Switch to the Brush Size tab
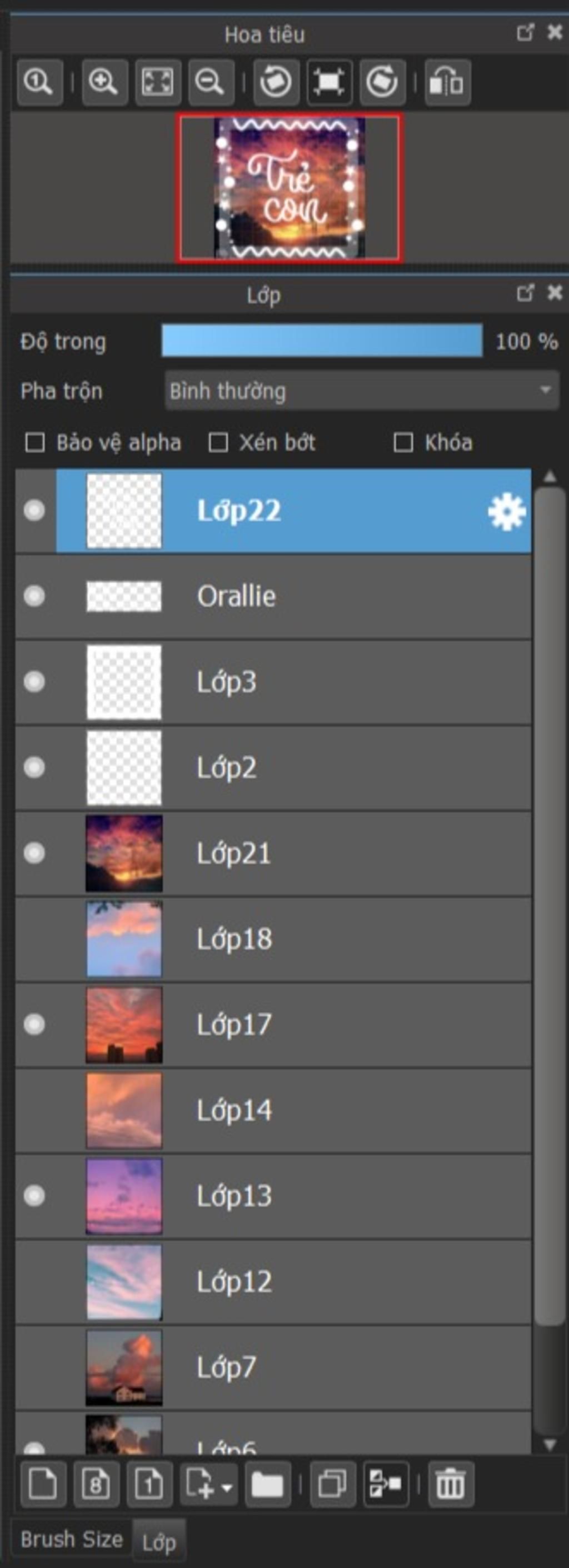 (72, 1539)
